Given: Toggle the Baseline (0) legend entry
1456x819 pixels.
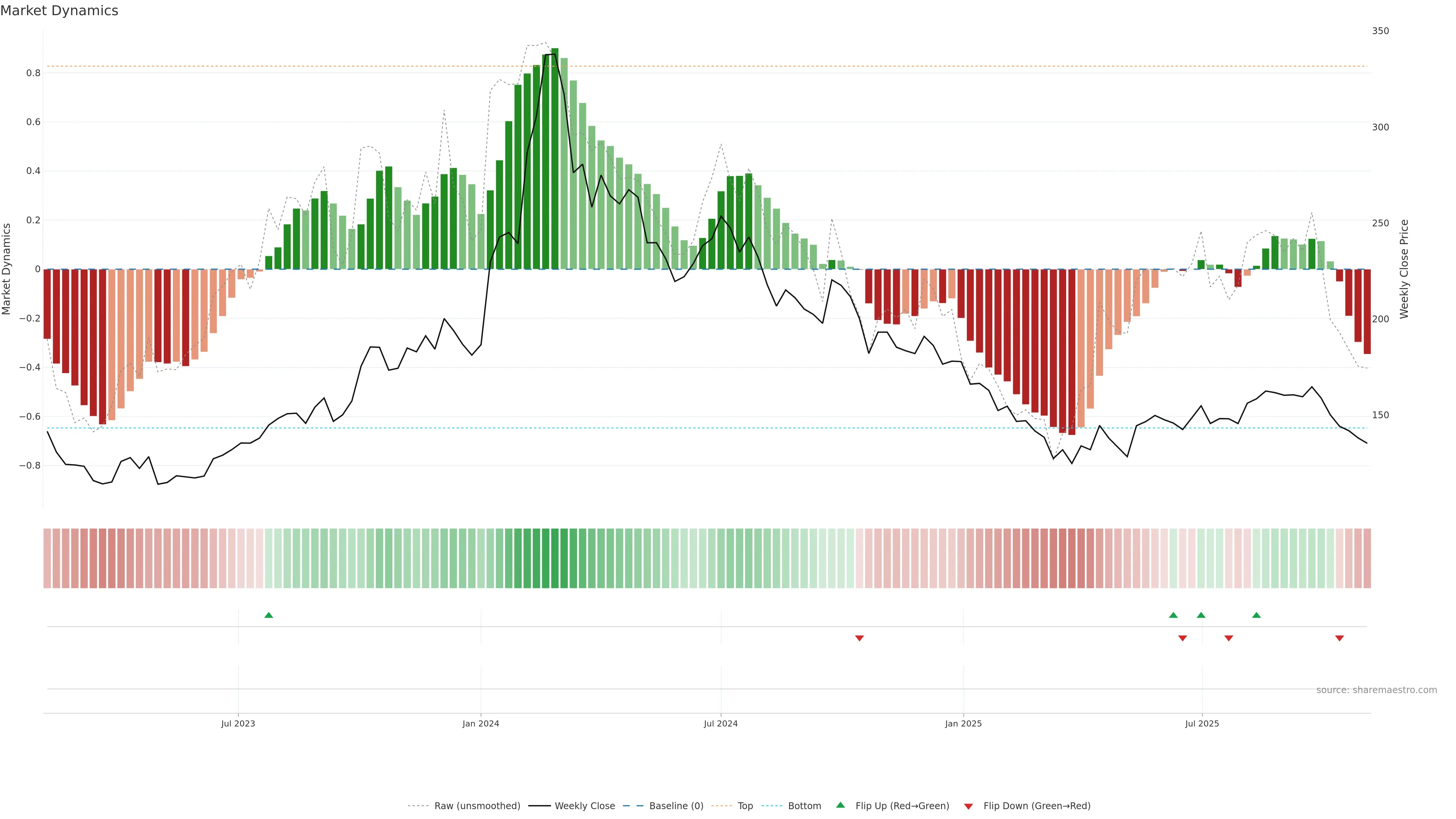Looking at the screenshot, I should pyautogui.click(x=676, y=806).
